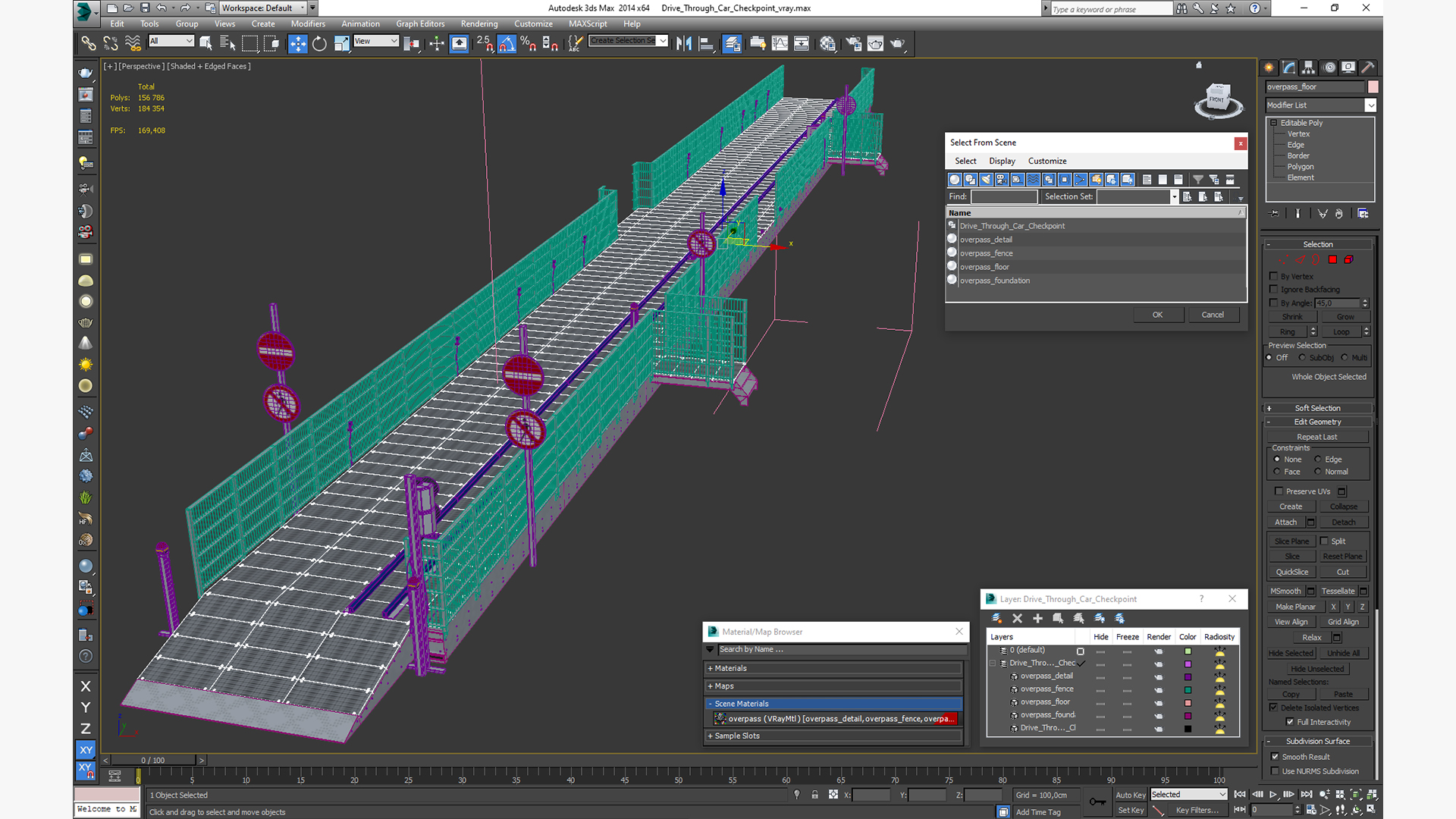1456x819 pixels.
Task: Open the MAXScript menu
Action: [588, 24]
